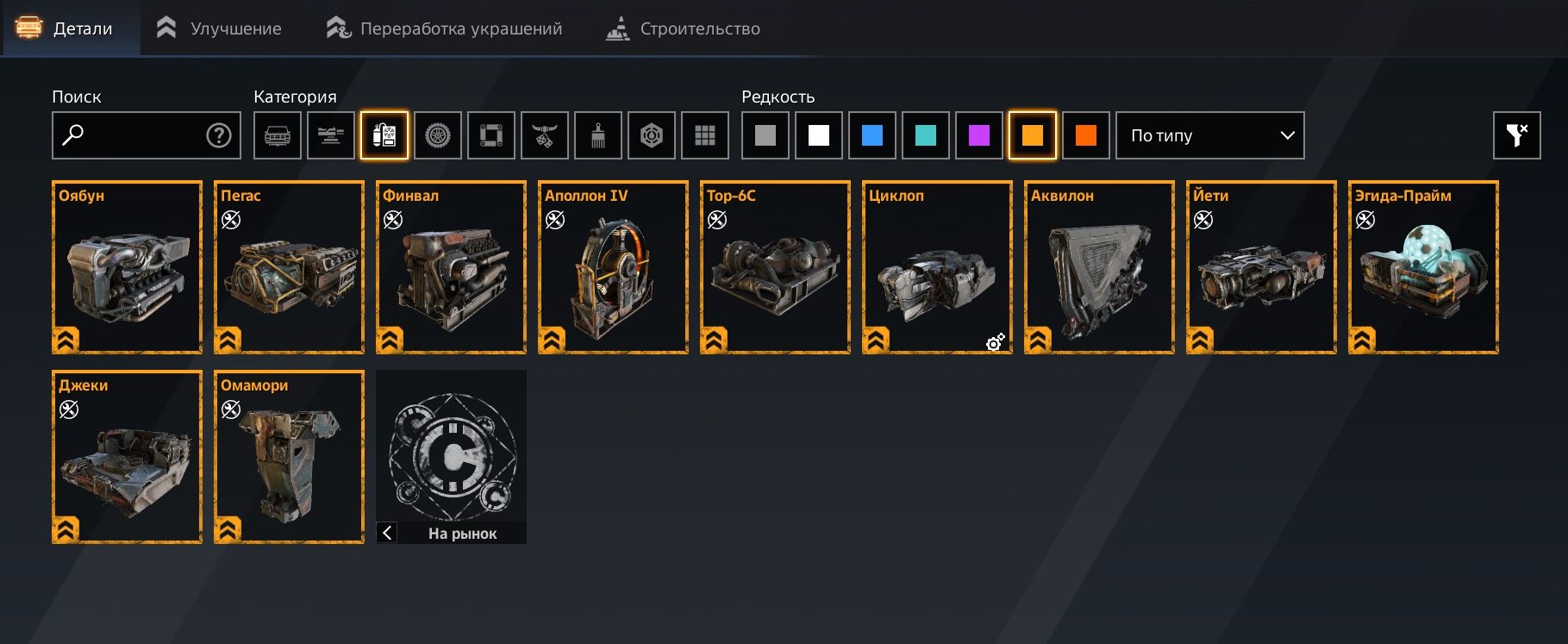Open the Переработка украшений tab

click(x=444, y=28)
